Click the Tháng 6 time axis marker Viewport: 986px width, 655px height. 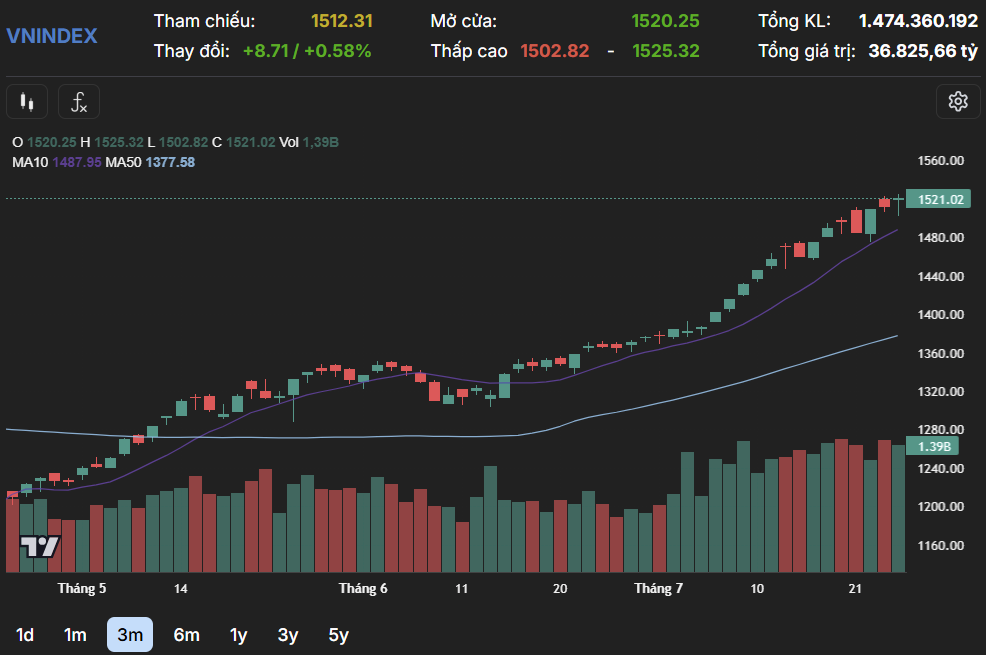point(363,588)
